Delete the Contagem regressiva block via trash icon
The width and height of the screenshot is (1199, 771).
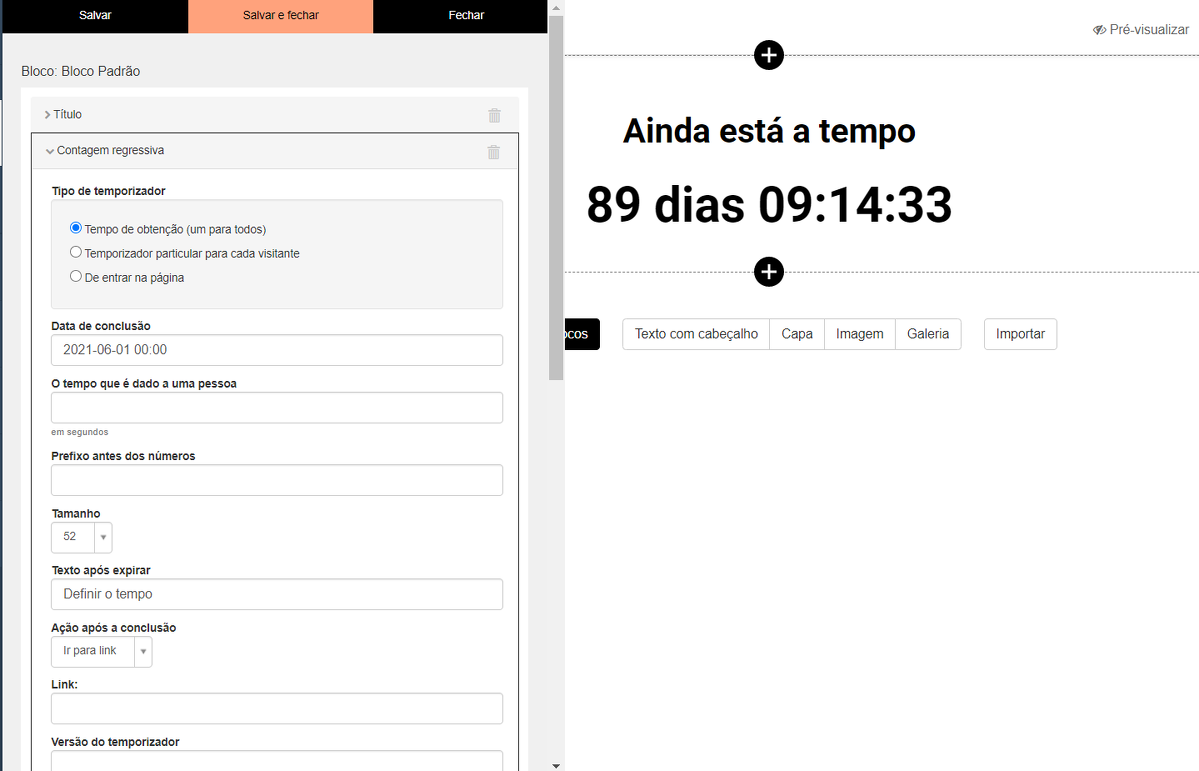coord(493,152)
